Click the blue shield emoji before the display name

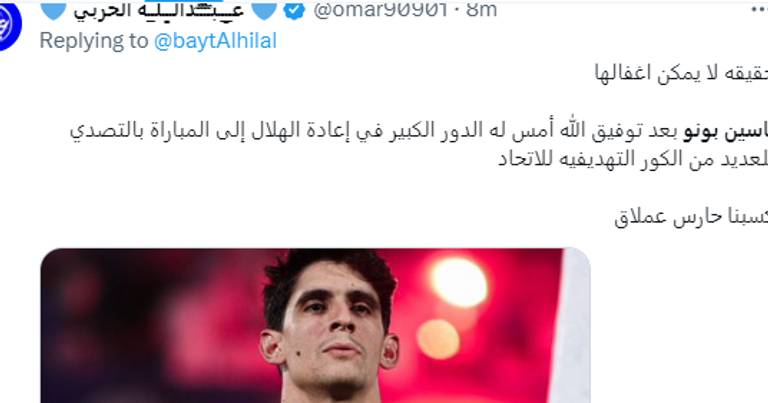(53, 10)
